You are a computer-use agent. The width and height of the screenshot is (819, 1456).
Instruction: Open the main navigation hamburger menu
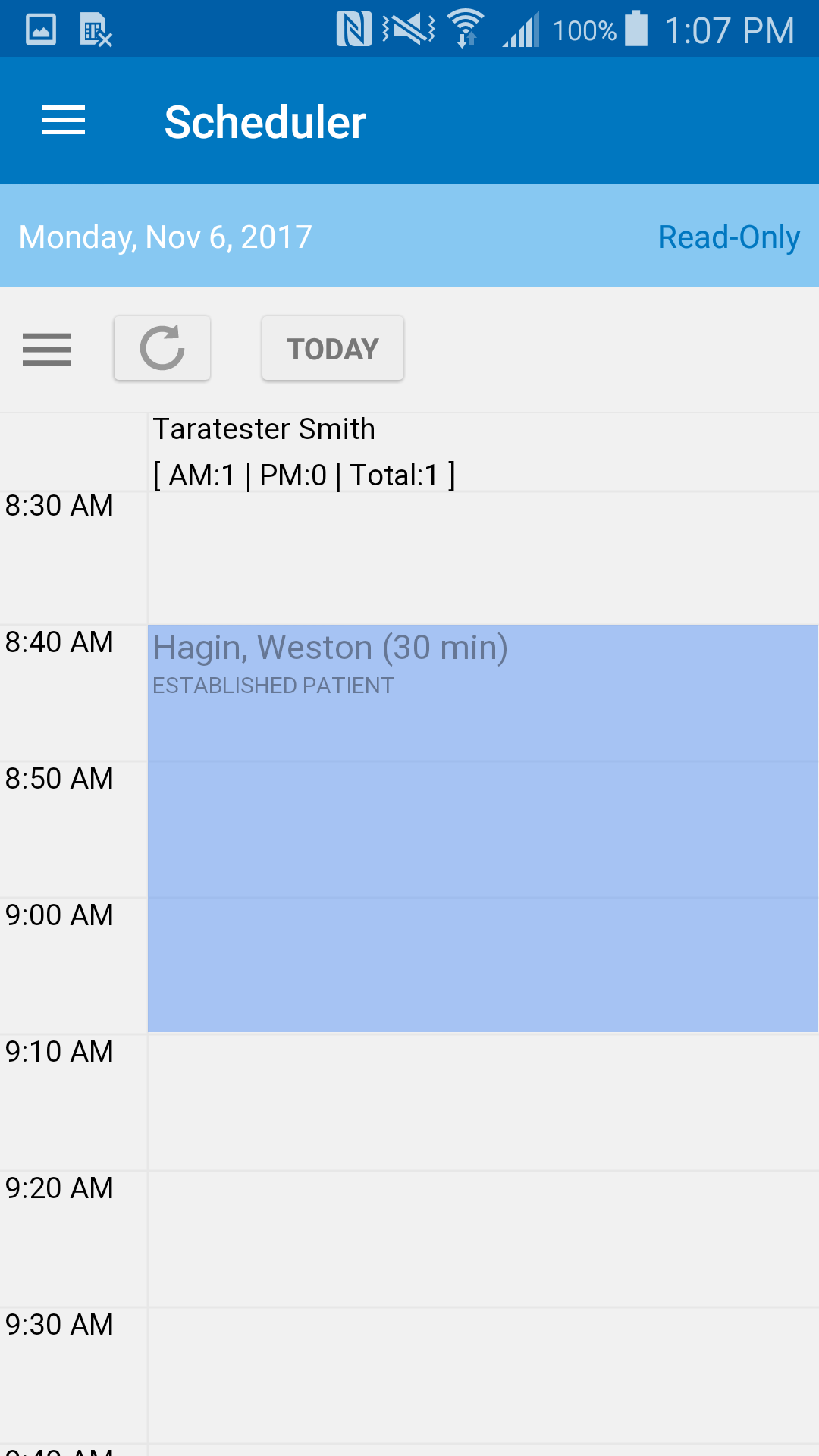coord(64,121)
